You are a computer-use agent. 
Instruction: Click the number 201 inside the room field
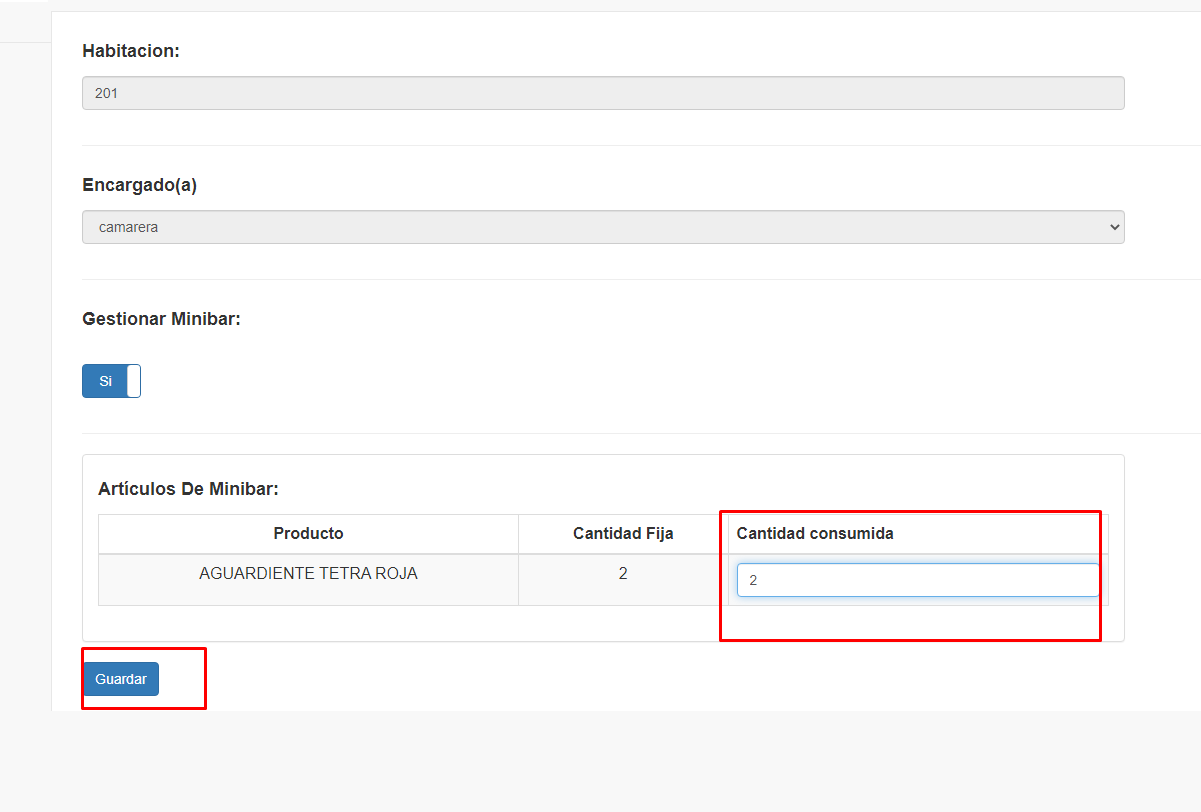(106, 93)
